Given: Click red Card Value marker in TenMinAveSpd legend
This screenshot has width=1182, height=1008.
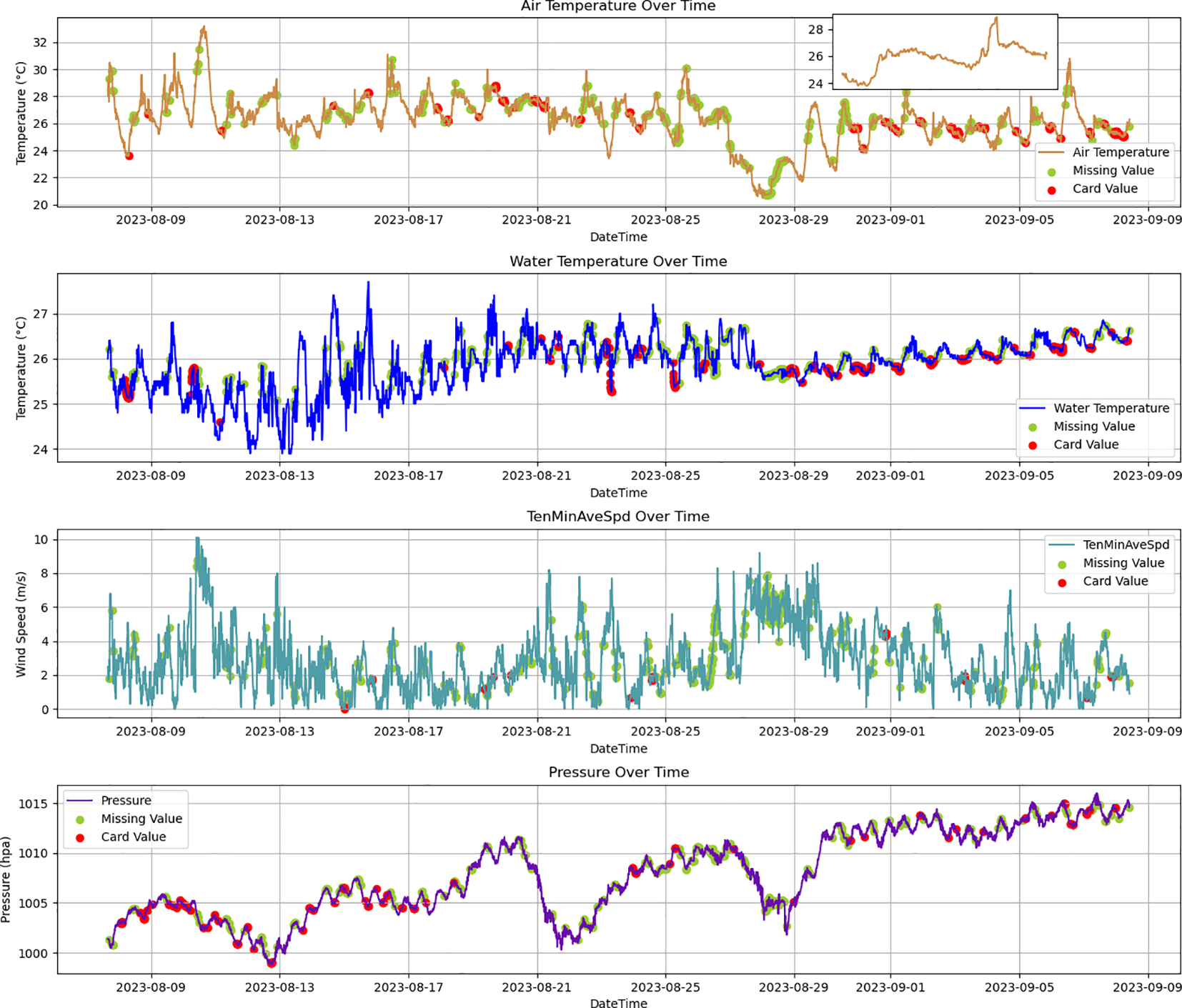Looking at the screenshot, I should click(x=1062, y=582).
